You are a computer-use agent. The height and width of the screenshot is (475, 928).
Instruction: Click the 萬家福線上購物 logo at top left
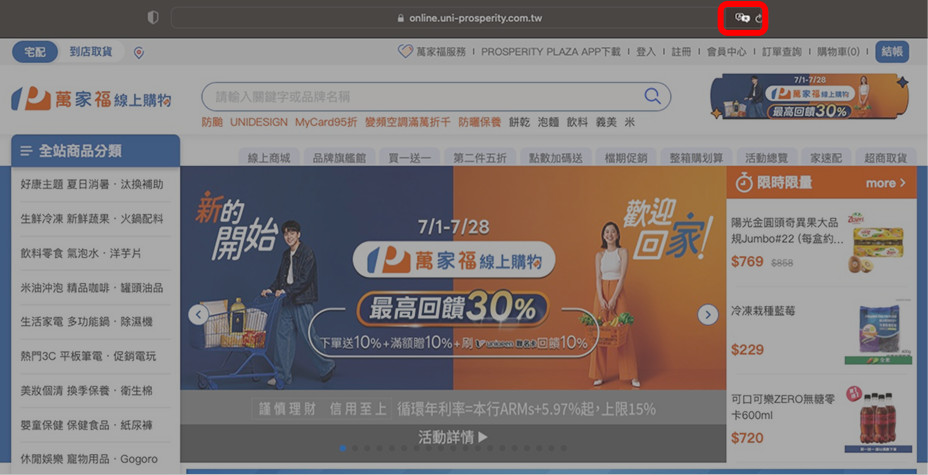click(91, 99)
